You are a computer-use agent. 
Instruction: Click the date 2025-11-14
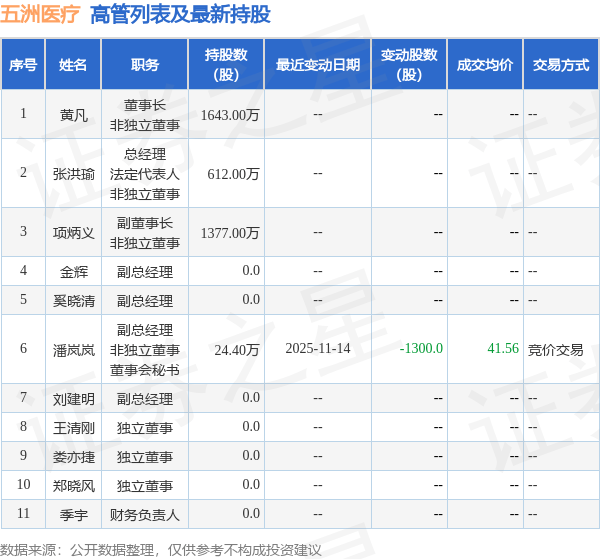[318, 348]
